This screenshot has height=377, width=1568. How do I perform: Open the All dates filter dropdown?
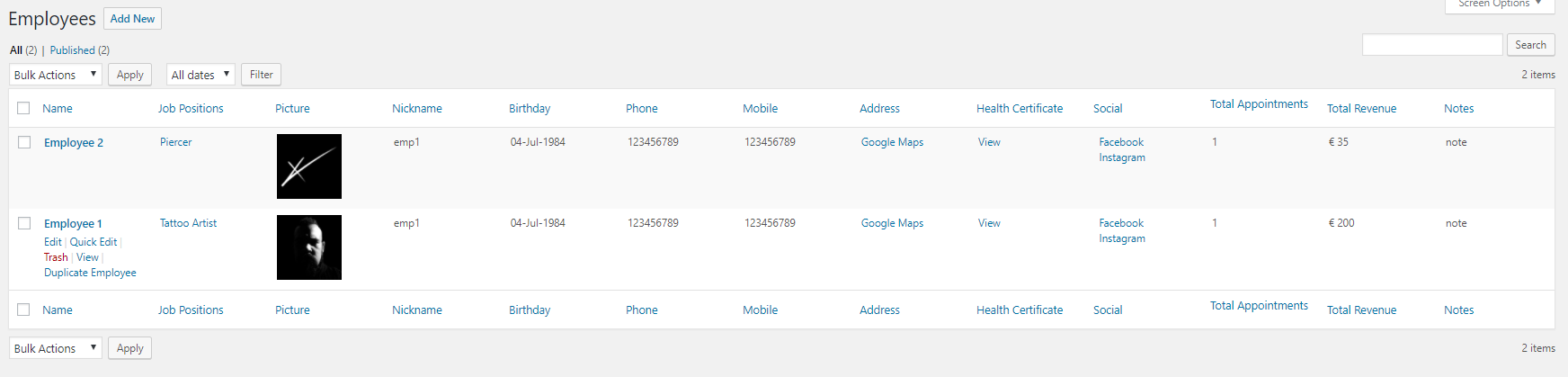pos(200,75)
